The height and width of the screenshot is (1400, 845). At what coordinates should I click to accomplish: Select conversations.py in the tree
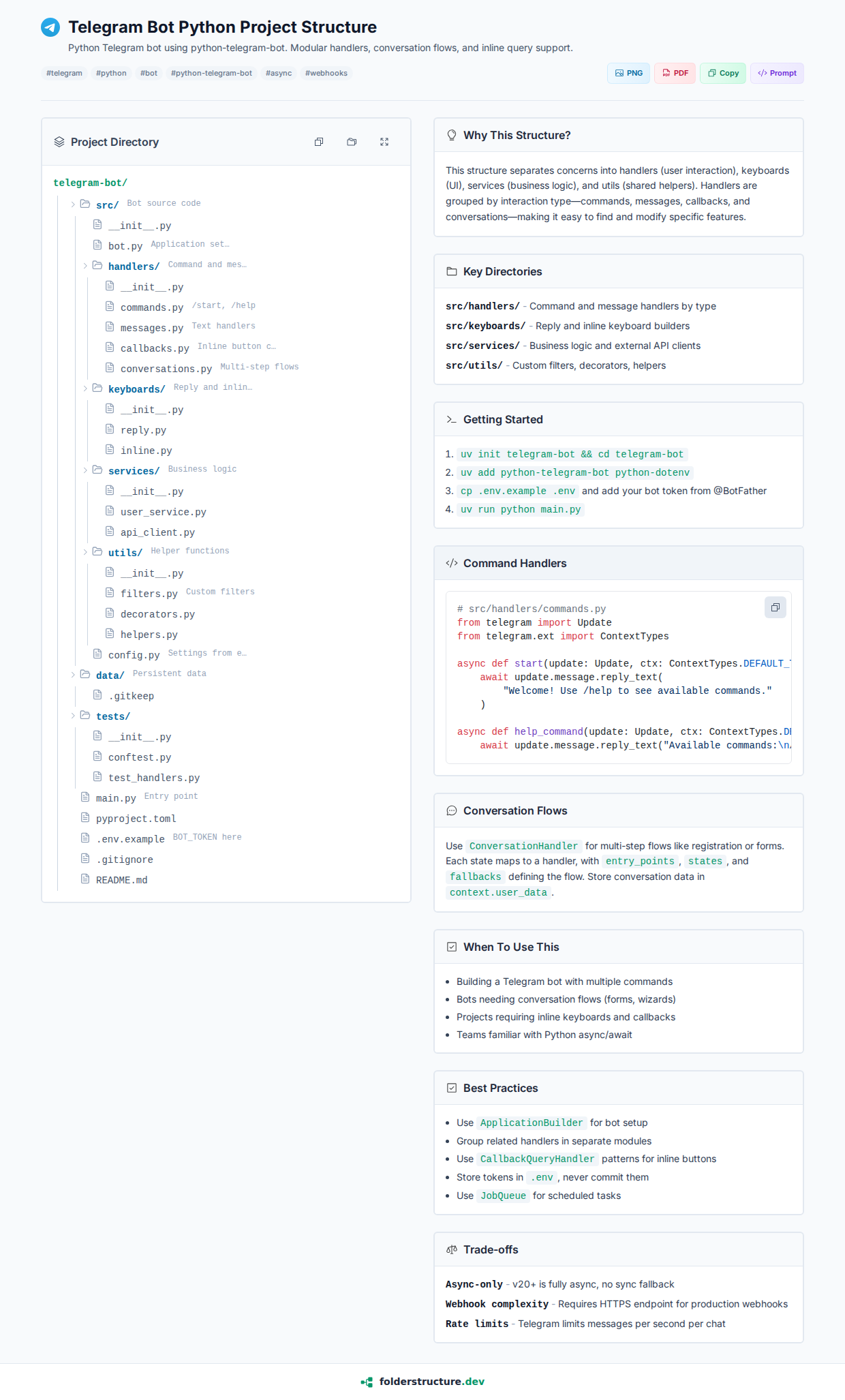[x=166, y=369]
